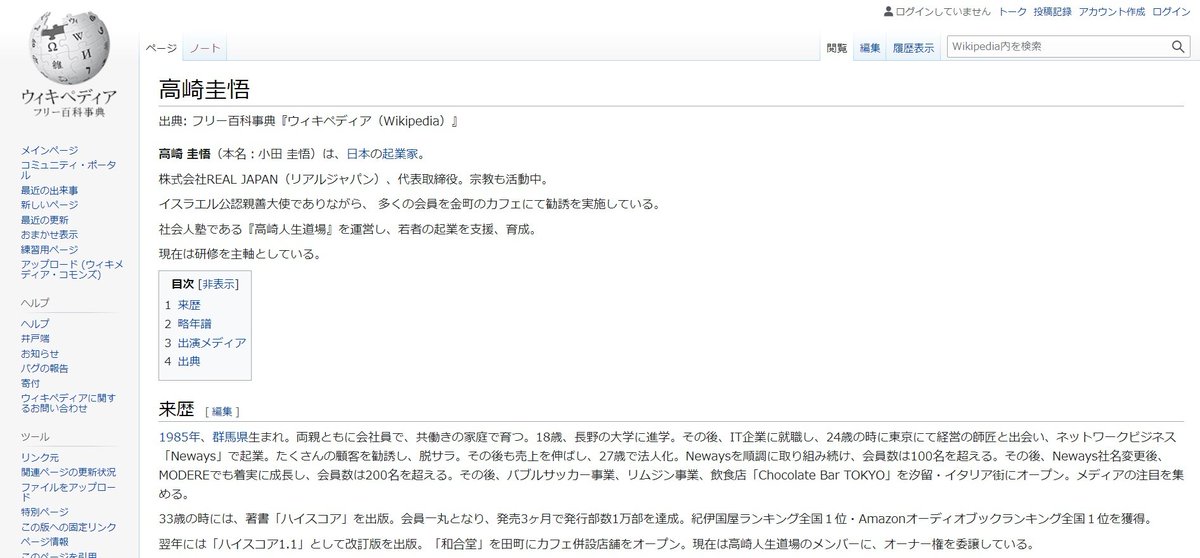Open the 編集 tab
Viewport: 1200px width, 558px height.
click(870, 48)
